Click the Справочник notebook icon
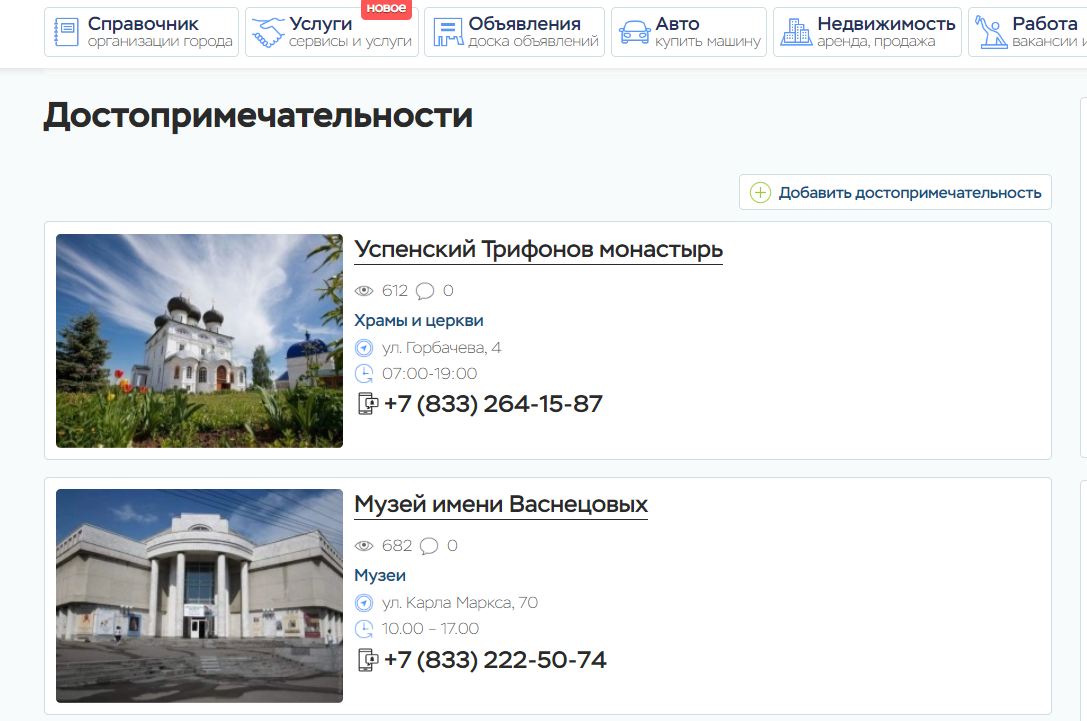The height and width of the screenshot is (721, 1087). 67,32
